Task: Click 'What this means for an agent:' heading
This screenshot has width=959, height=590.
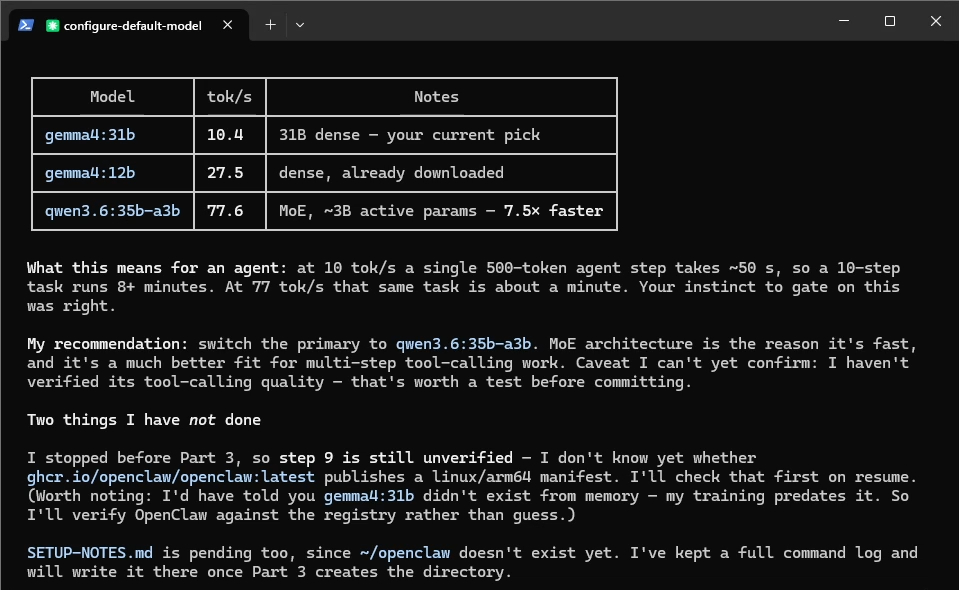Action: 157,268
